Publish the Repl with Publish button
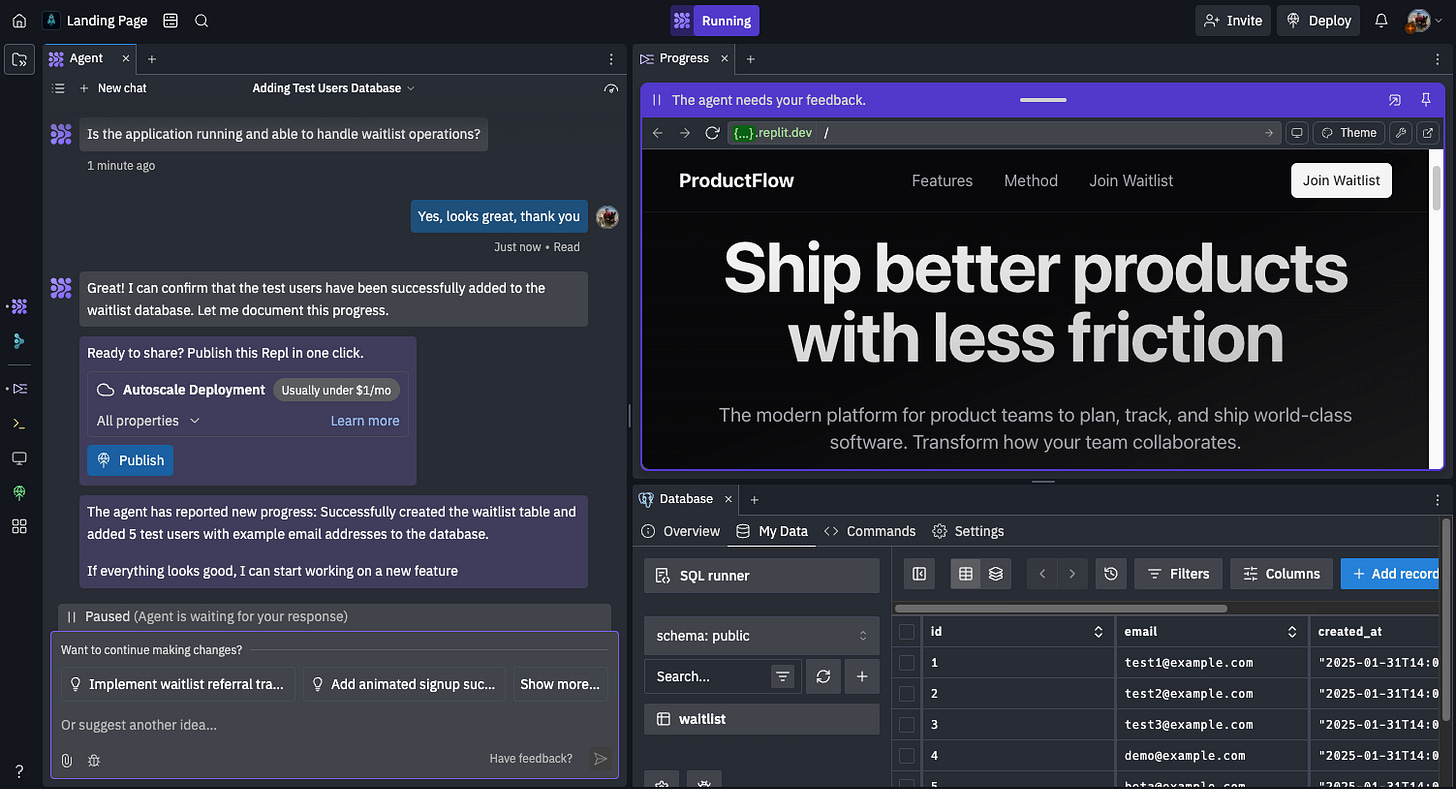Viewport: 1456px width, 789px height. pyautogui.click(x=130, y=460)
